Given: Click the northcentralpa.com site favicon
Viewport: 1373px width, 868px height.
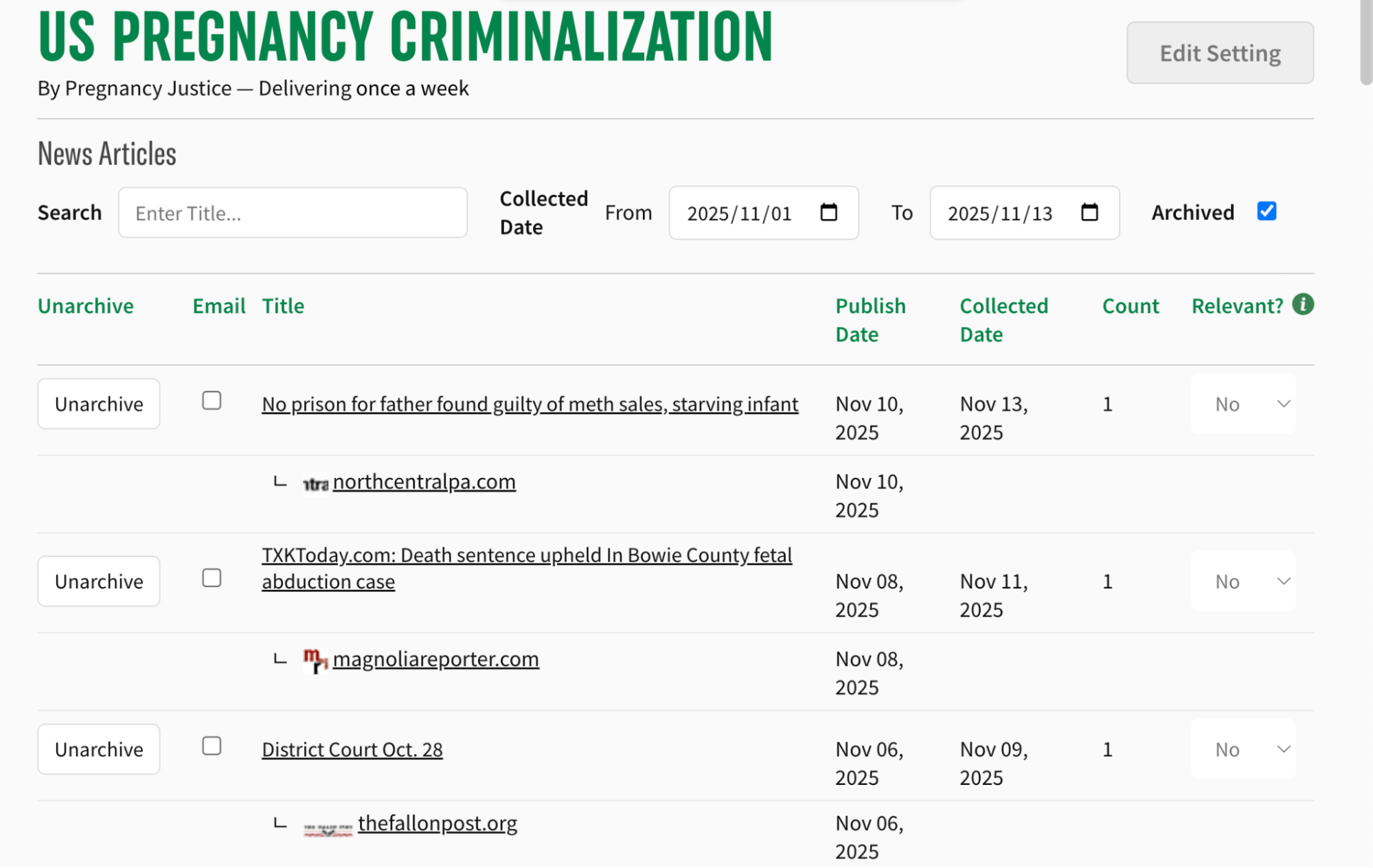Looking at the screenshot, I should [315, 482].
